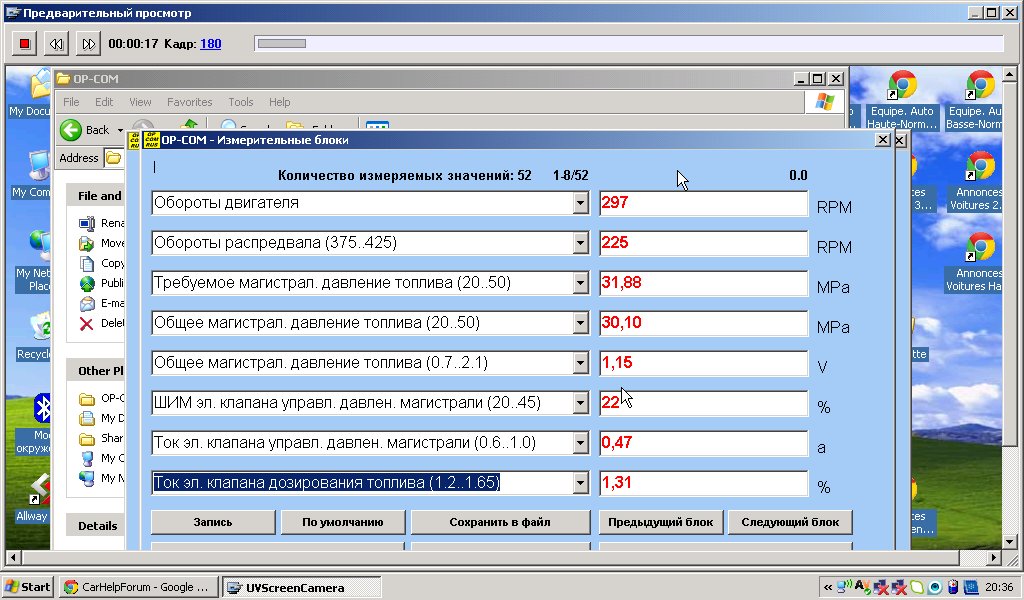This screenshot has width=1024, height=600.
Task: Go back to 'Предыдущий блок'
Action: 661,522
